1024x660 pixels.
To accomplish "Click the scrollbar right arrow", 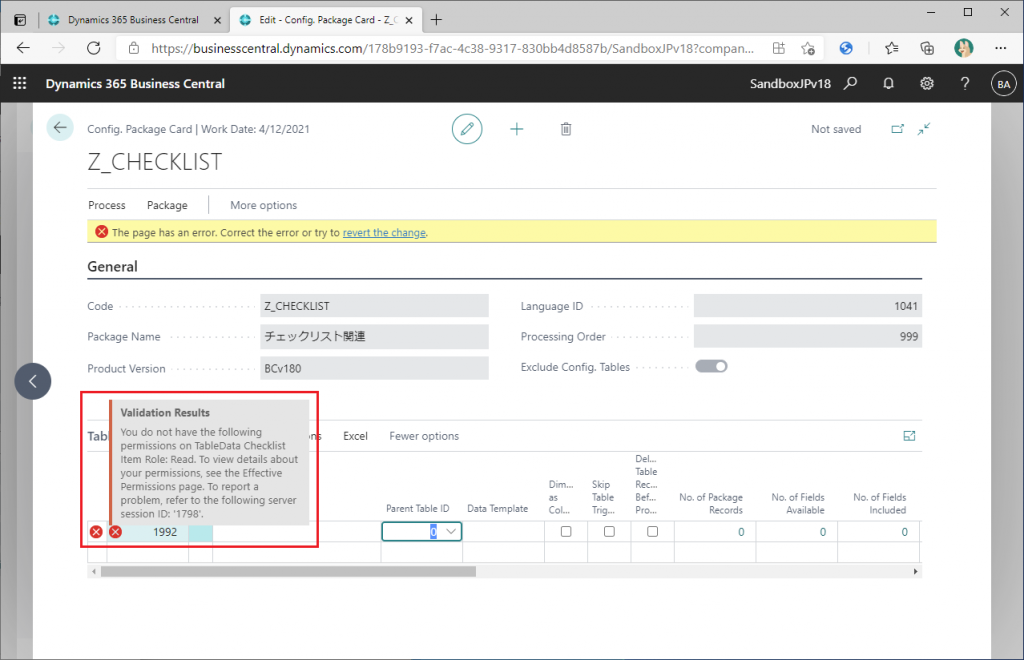I will tap(916, 571).
